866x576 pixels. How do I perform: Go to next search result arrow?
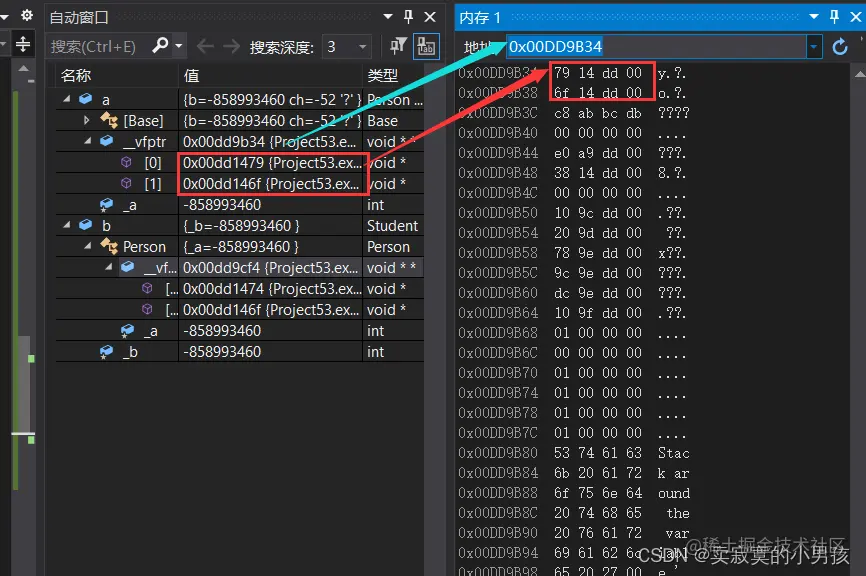pyautogui.click(x=231, y=46)
